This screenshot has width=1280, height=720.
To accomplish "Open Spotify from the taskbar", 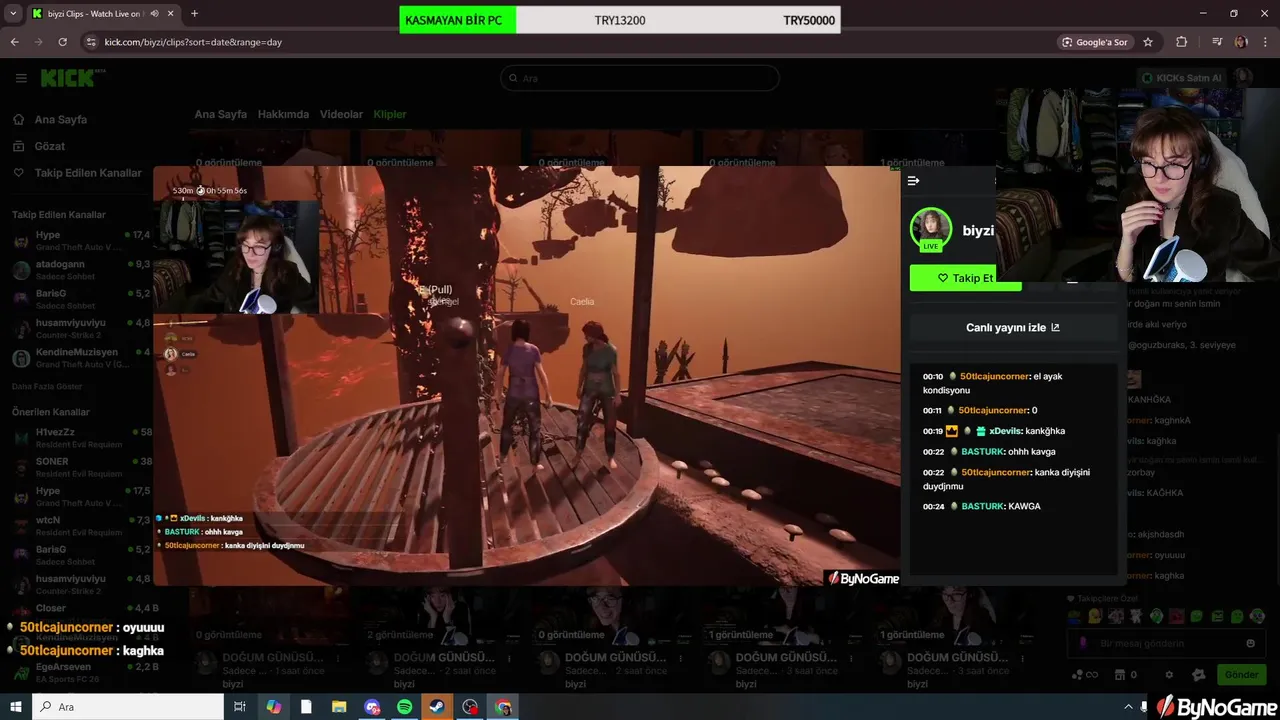I will click(404, 707).
